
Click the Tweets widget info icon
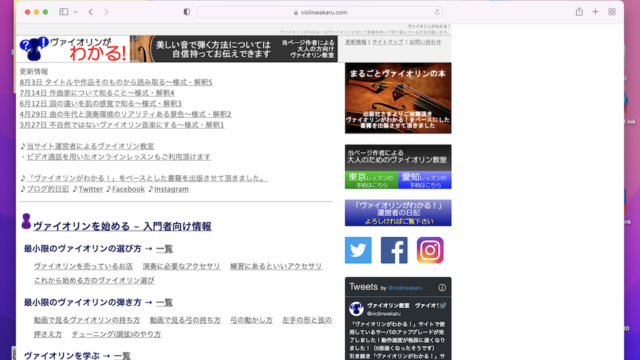click(x=442, y=288)
